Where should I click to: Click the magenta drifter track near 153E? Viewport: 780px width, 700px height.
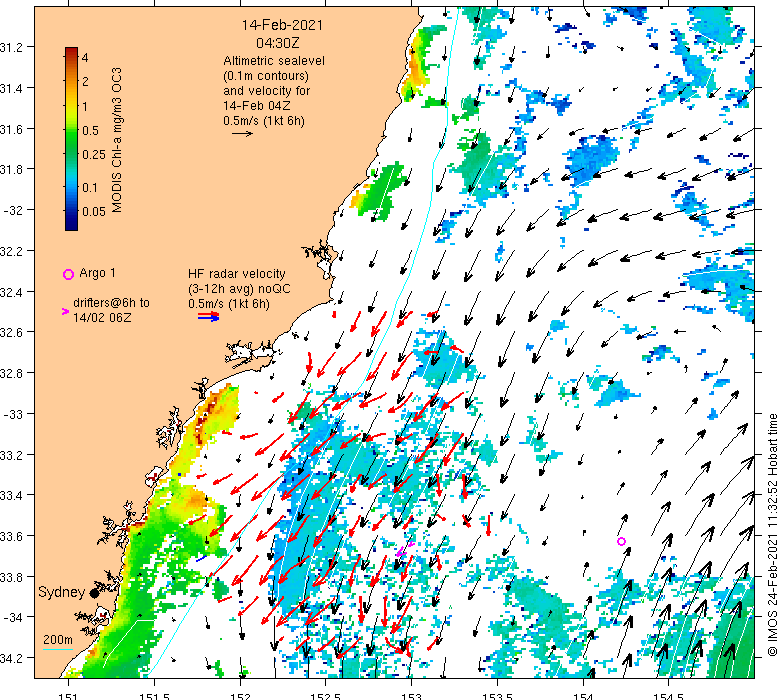click(404, 549)
